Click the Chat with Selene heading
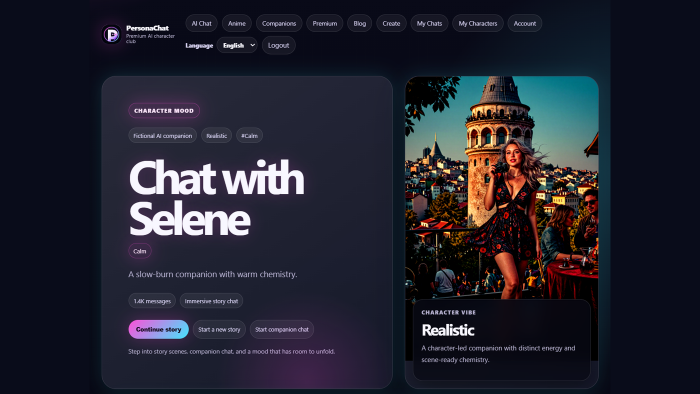 point(217,199)
